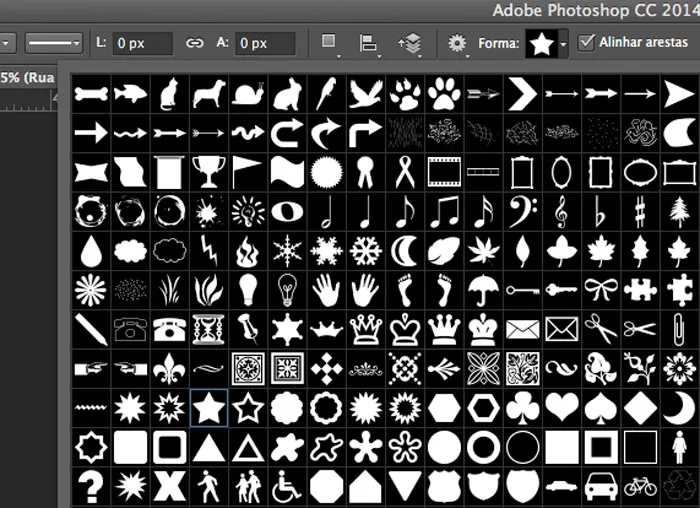The image size is (700, 508).
Task: Select the hourglass shape
Action: coord(208,329)
